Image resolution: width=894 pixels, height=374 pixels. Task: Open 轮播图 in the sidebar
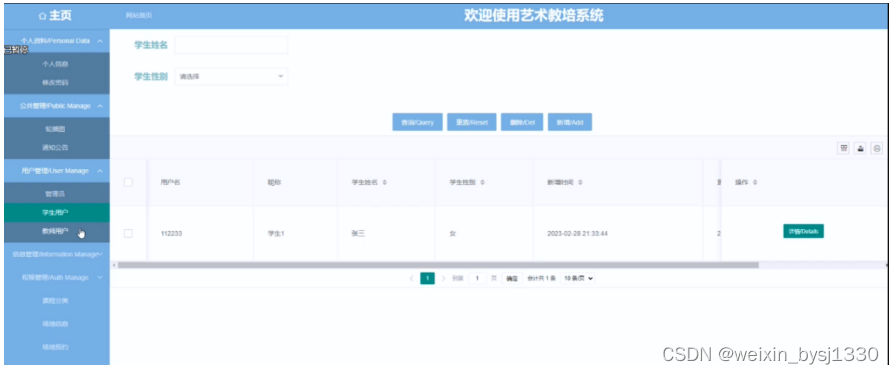pyautogui.click(x=56, y=129)
